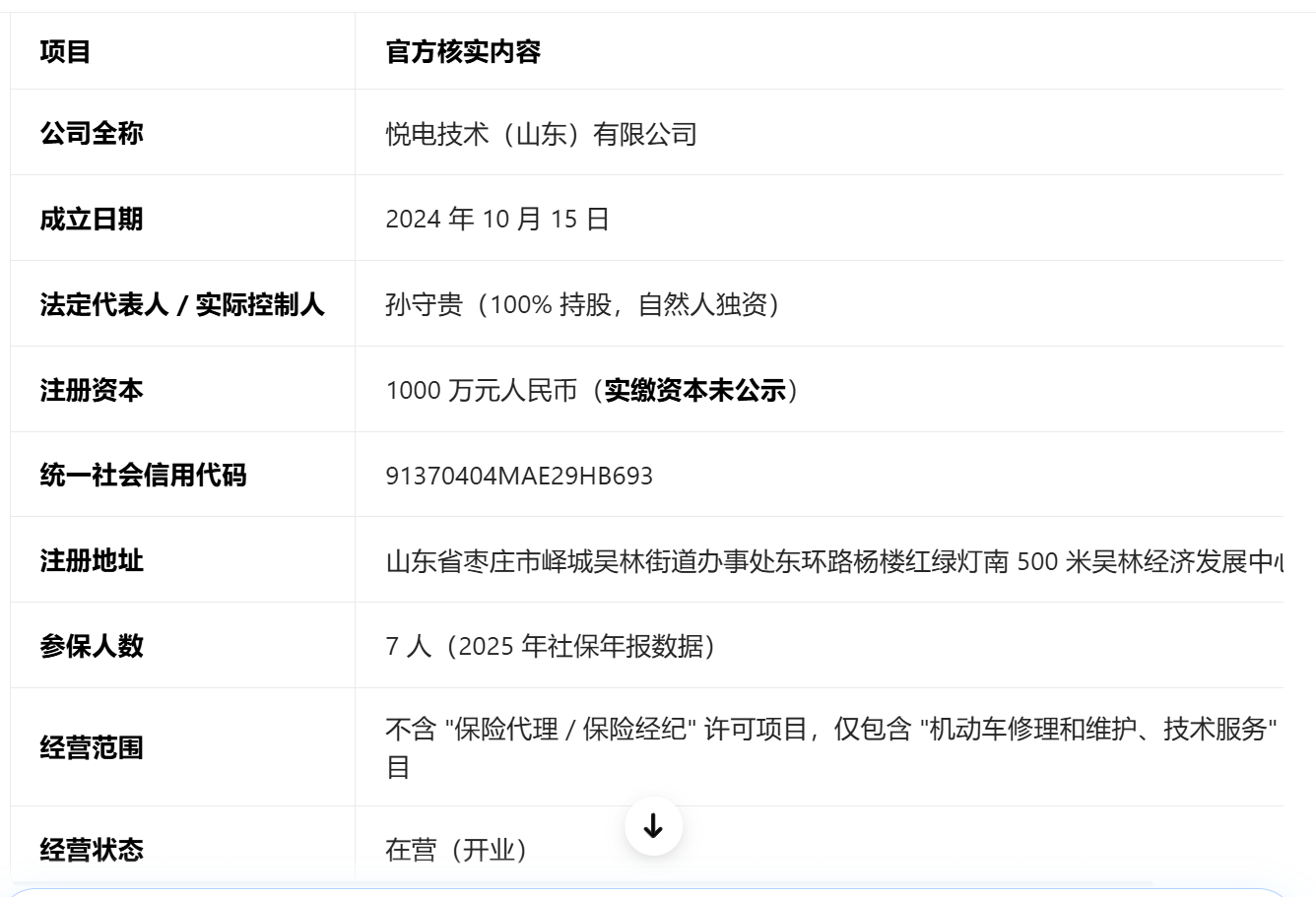Select the header cell '项目'

pyautogui.click(x=65, y=51)
